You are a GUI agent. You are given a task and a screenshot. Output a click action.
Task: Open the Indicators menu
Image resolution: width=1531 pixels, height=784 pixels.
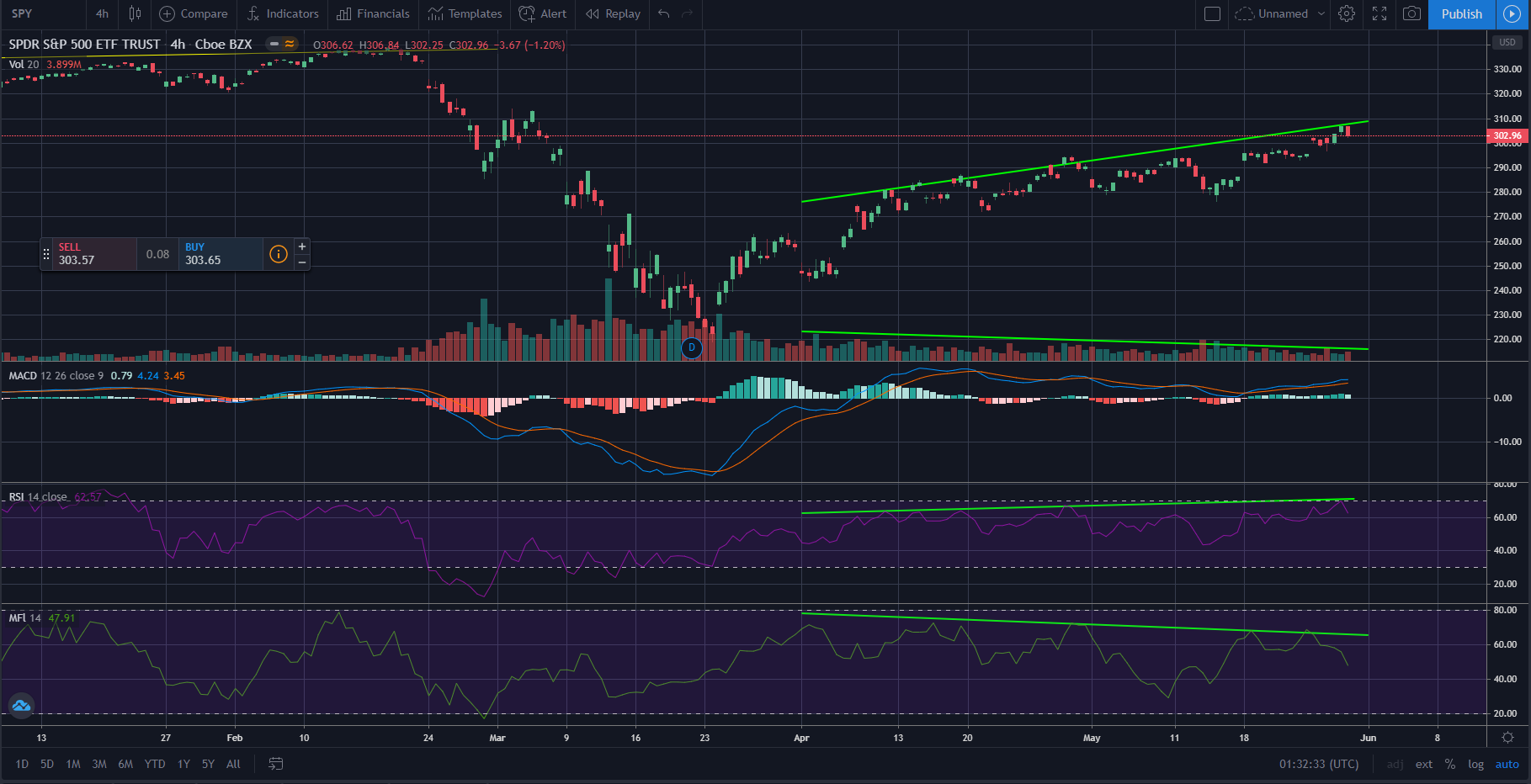pos(283,13)
